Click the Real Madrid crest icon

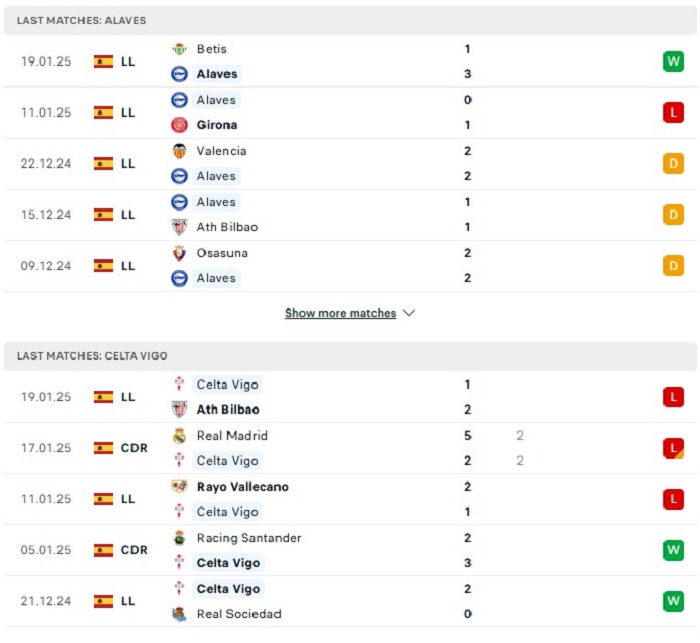[179, 436]
